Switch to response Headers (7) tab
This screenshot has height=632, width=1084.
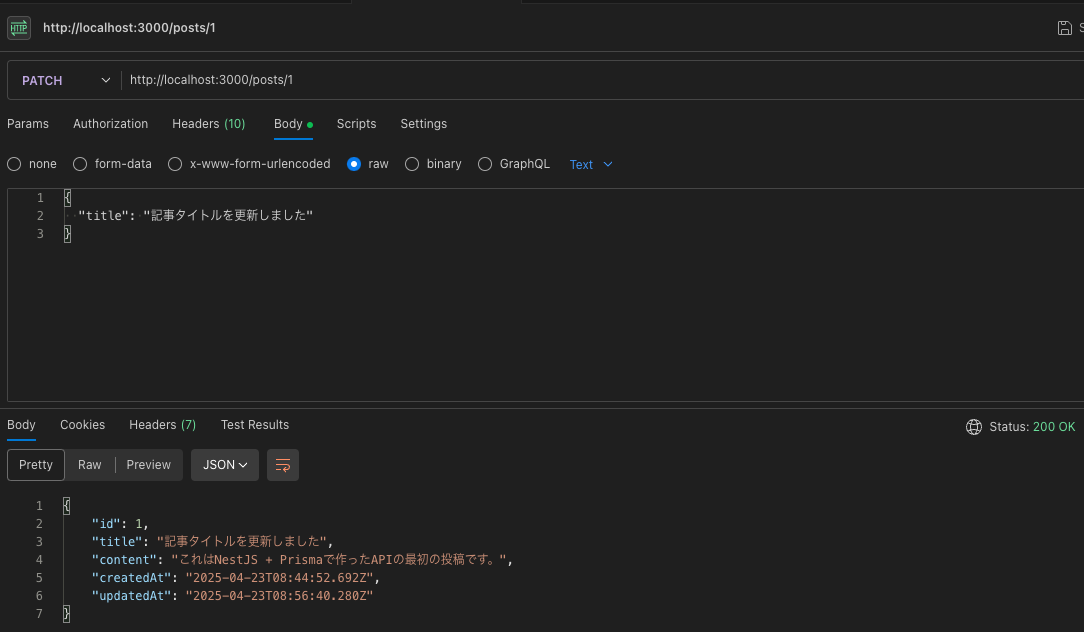coord(162,425)
